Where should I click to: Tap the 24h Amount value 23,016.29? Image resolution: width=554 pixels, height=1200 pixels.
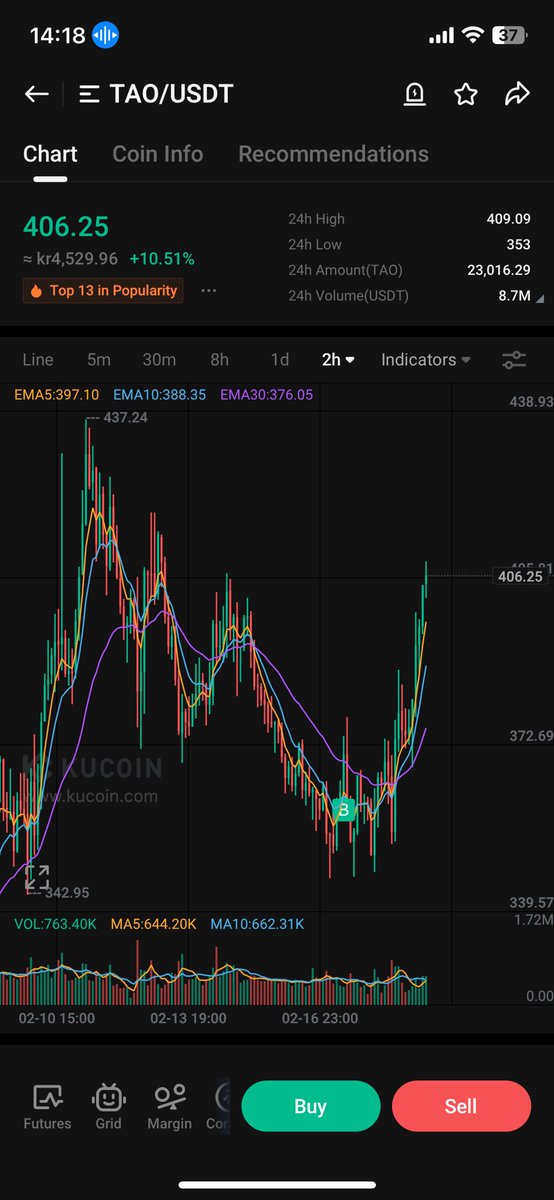click(x=497, y=271)
